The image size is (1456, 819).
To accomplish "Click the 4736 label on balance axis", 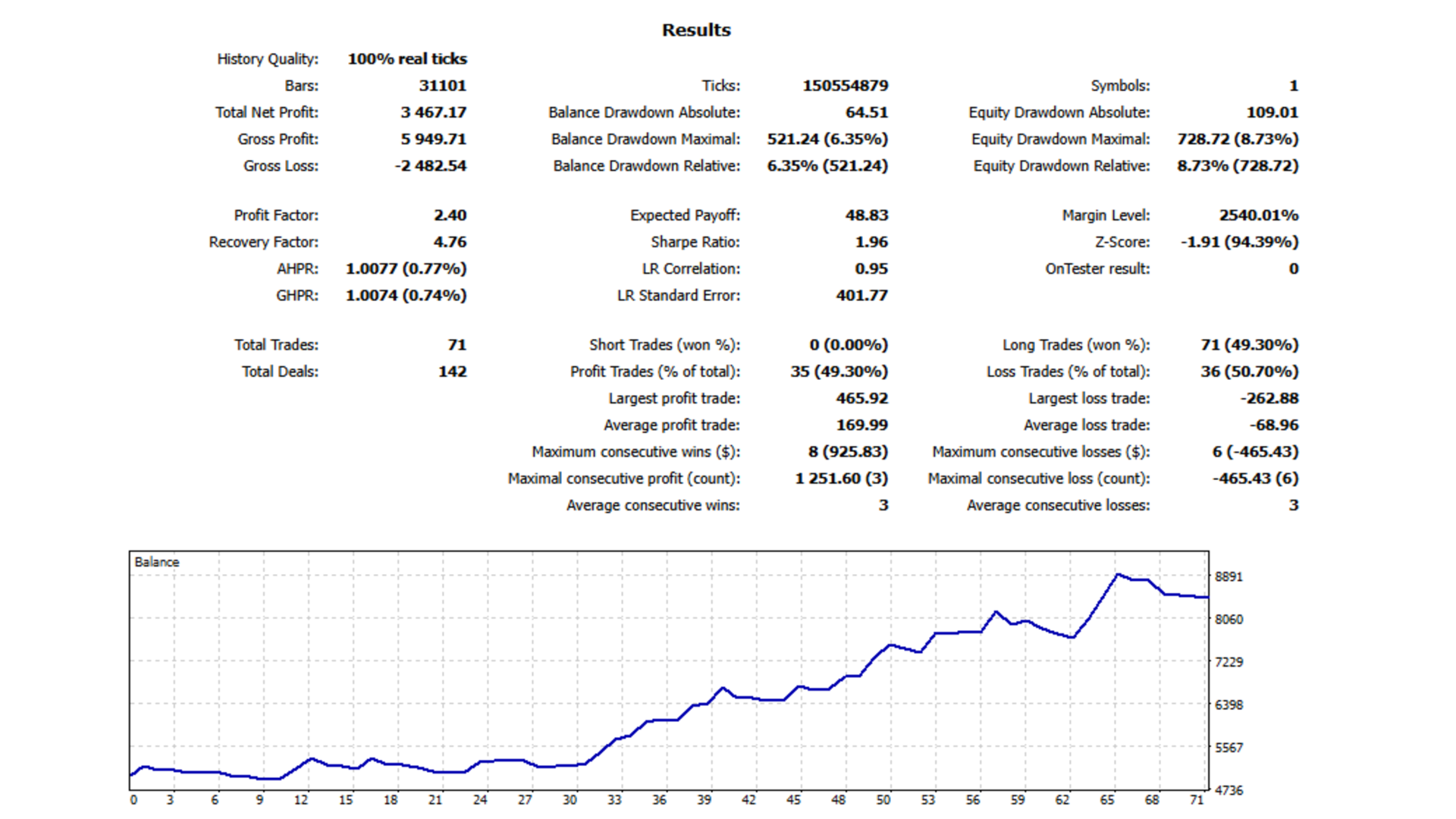I will (1228, 790).
